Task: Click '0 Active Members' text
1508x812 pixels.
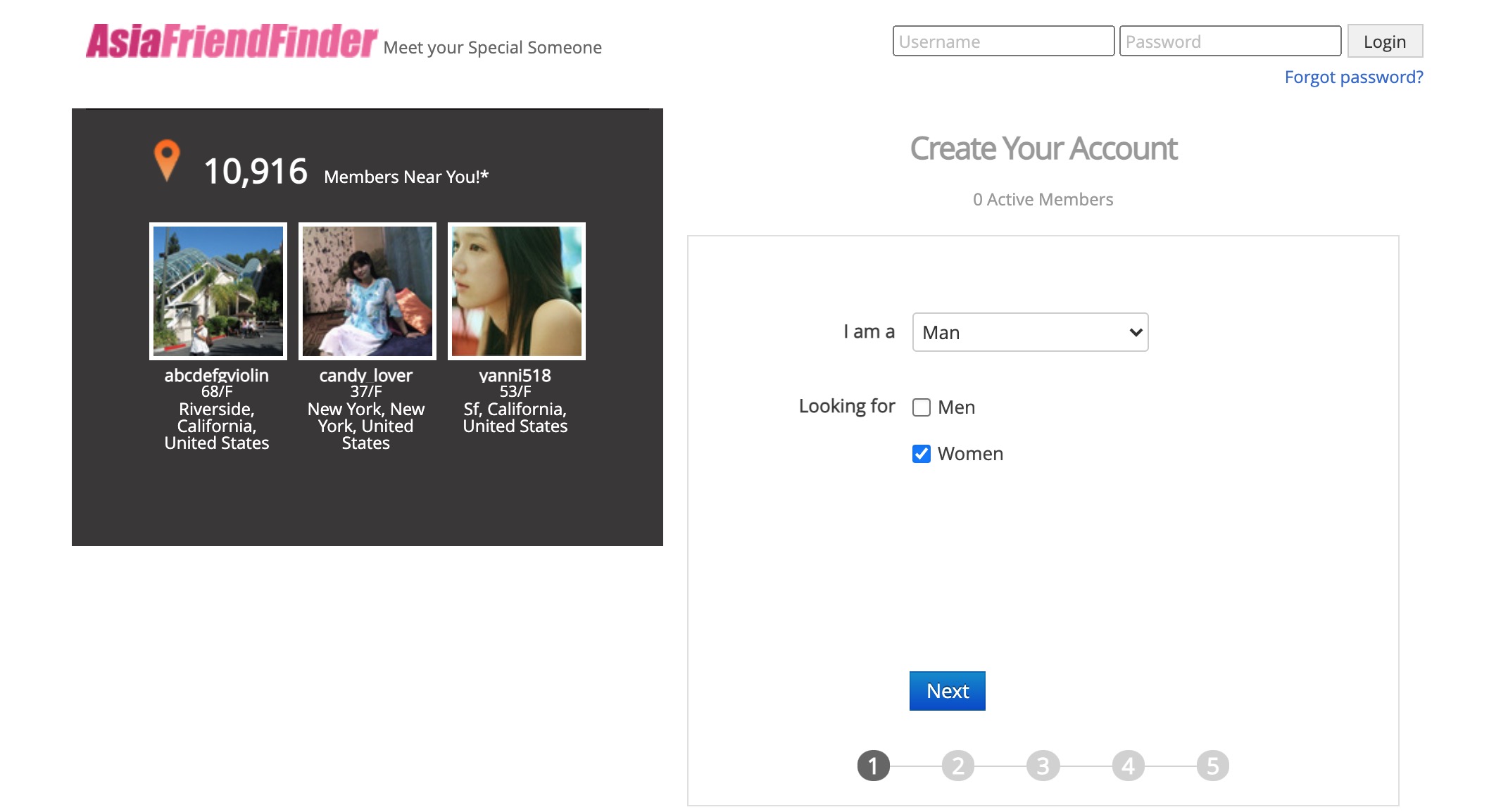Action: pos(1043,199)
